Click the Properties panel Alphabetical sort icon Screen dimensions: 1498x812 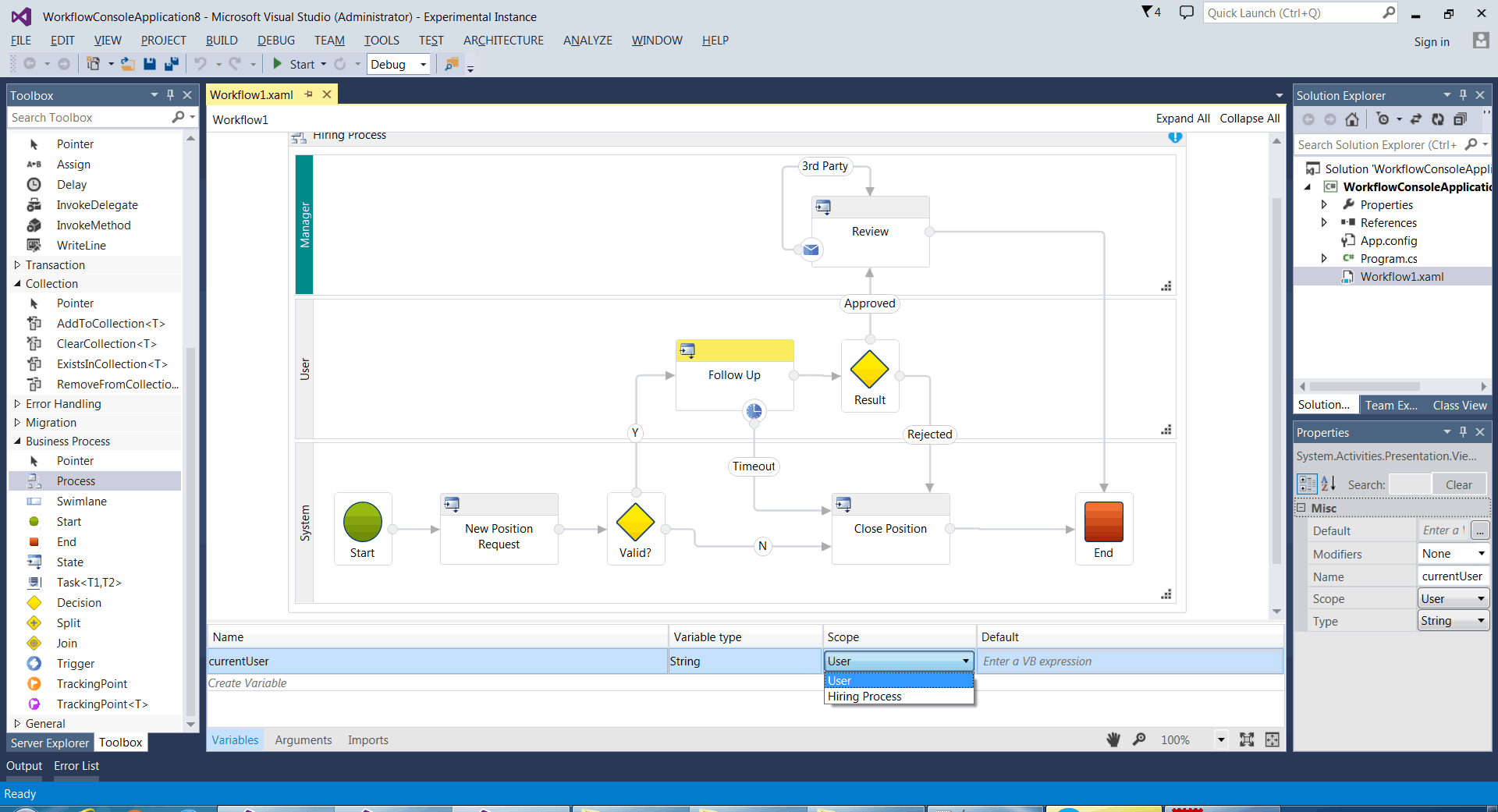pos(1328,484)
